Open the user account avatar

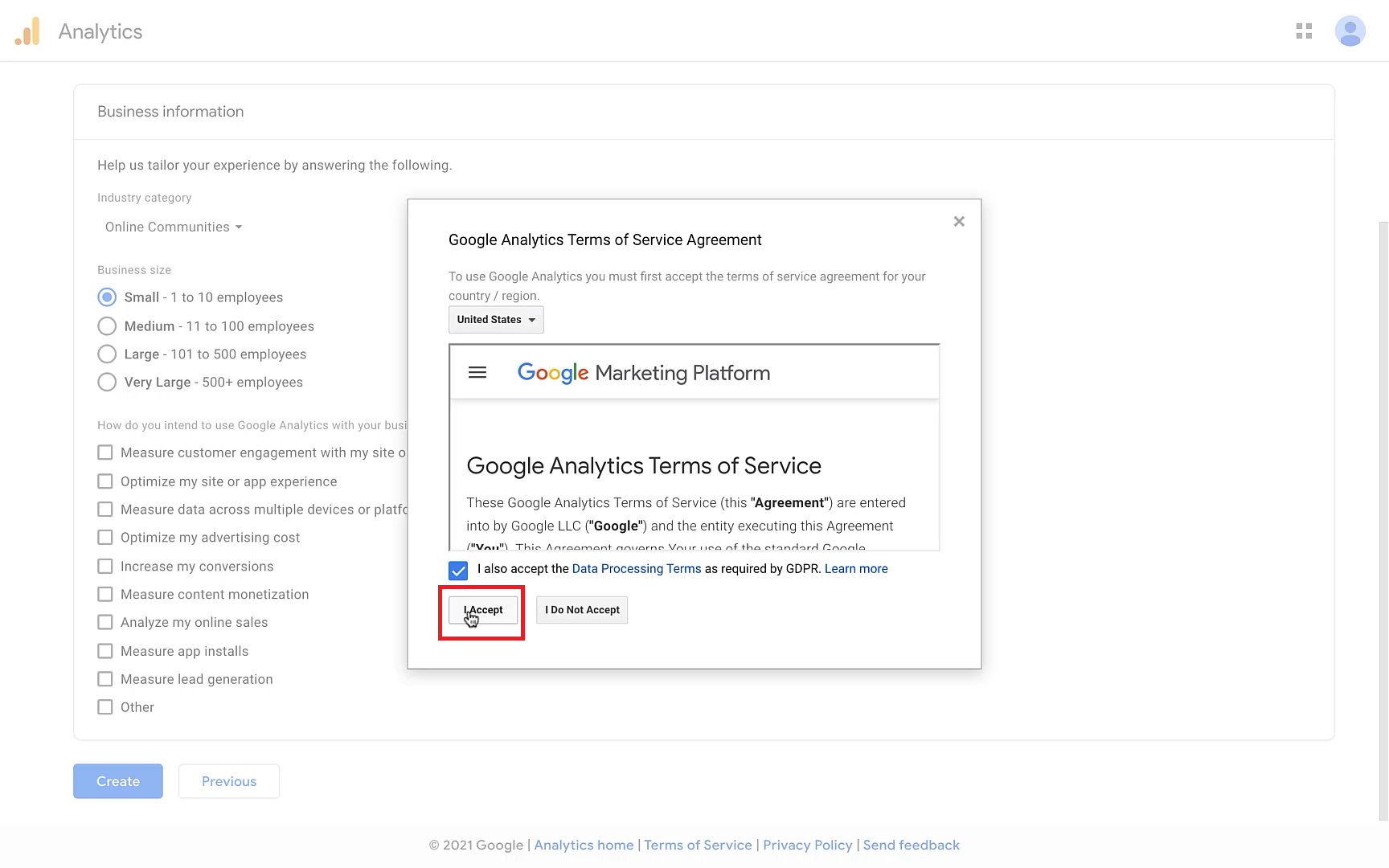pyautogui.click(x=1350, y=31)
